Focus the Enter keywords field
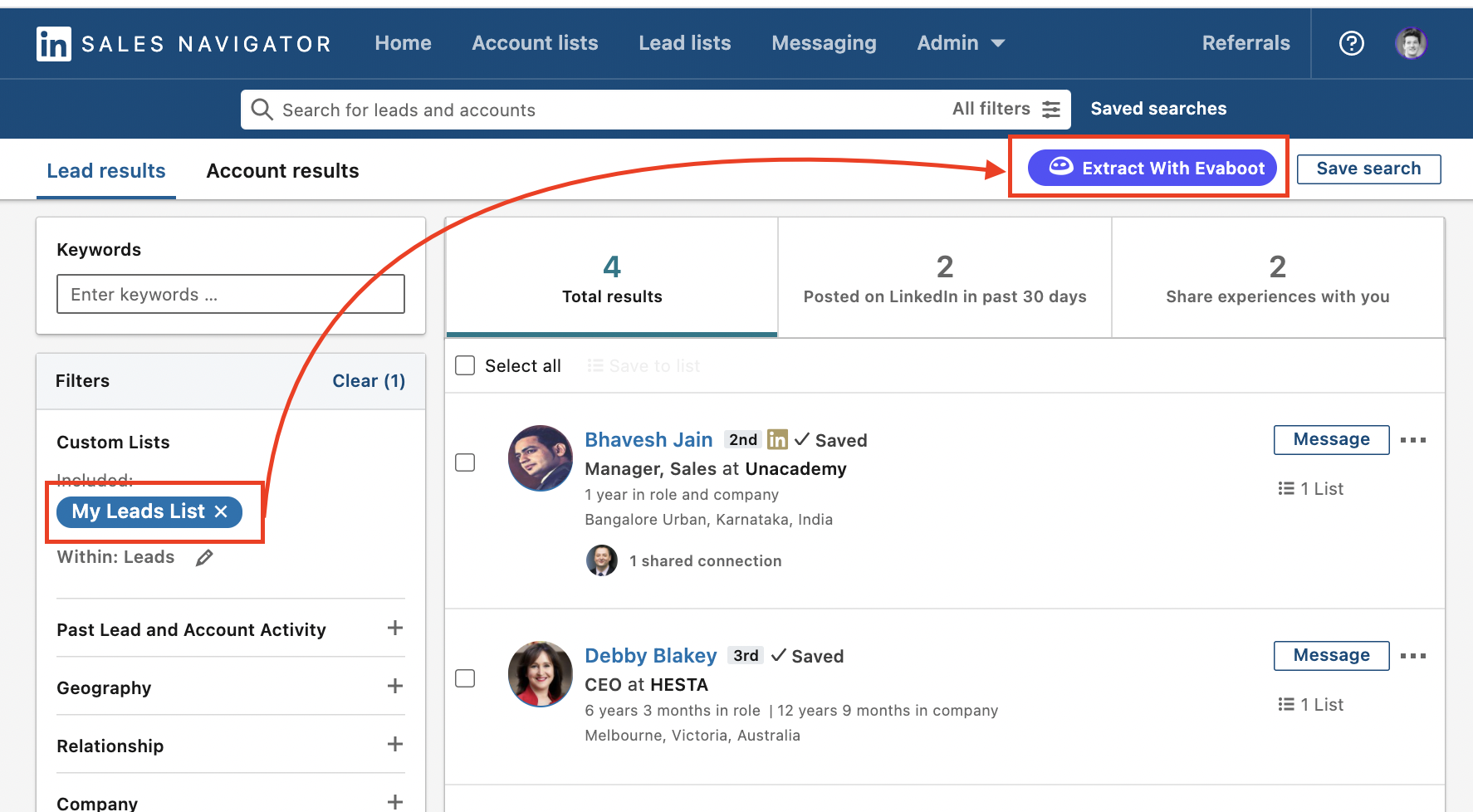The width and height of the screenshot is (1473, 812). 231,294
